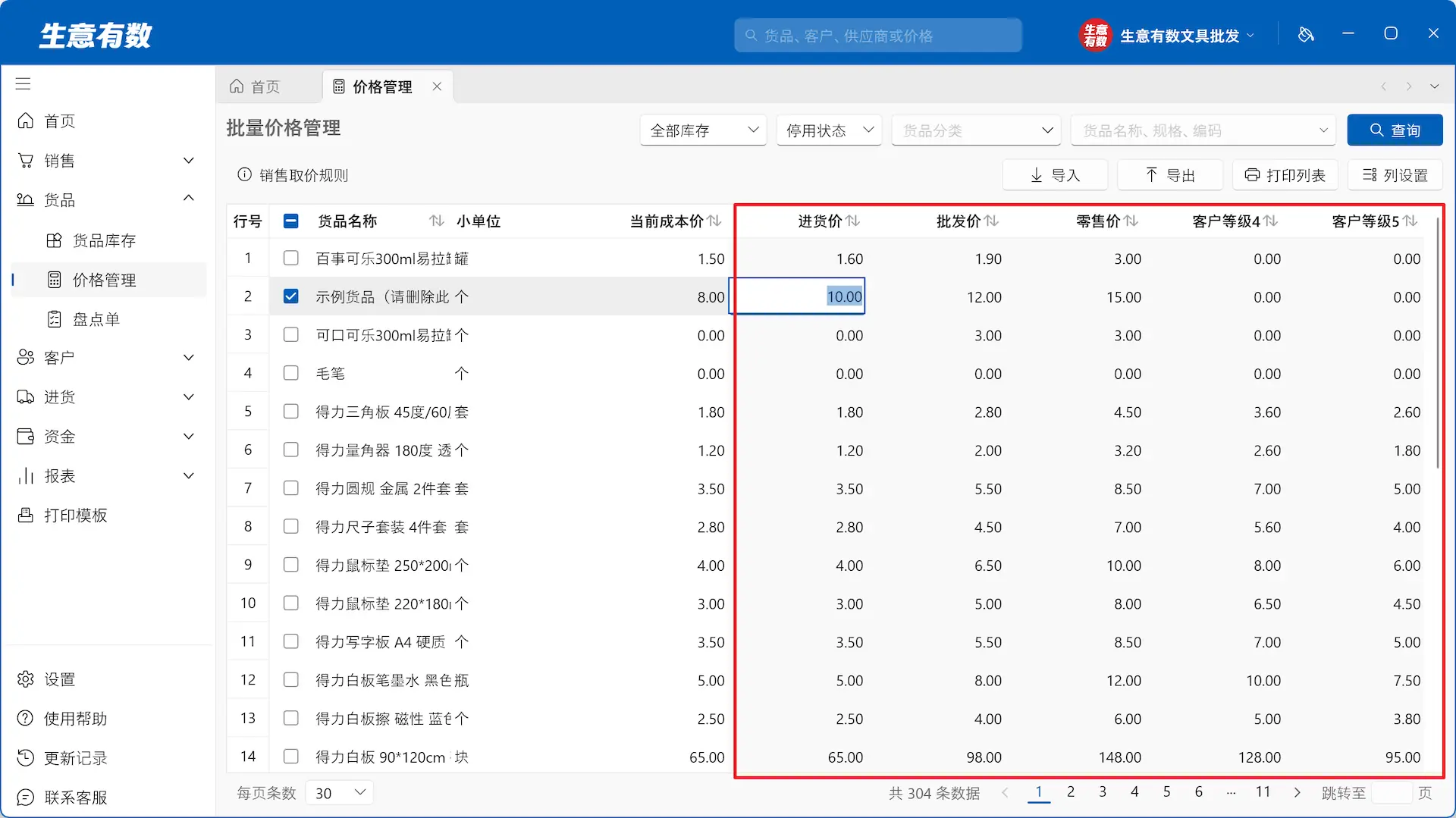This screenshot has height=818, width=1456.
Task: Go to next page arrow in pagination
Action: 1297,793
